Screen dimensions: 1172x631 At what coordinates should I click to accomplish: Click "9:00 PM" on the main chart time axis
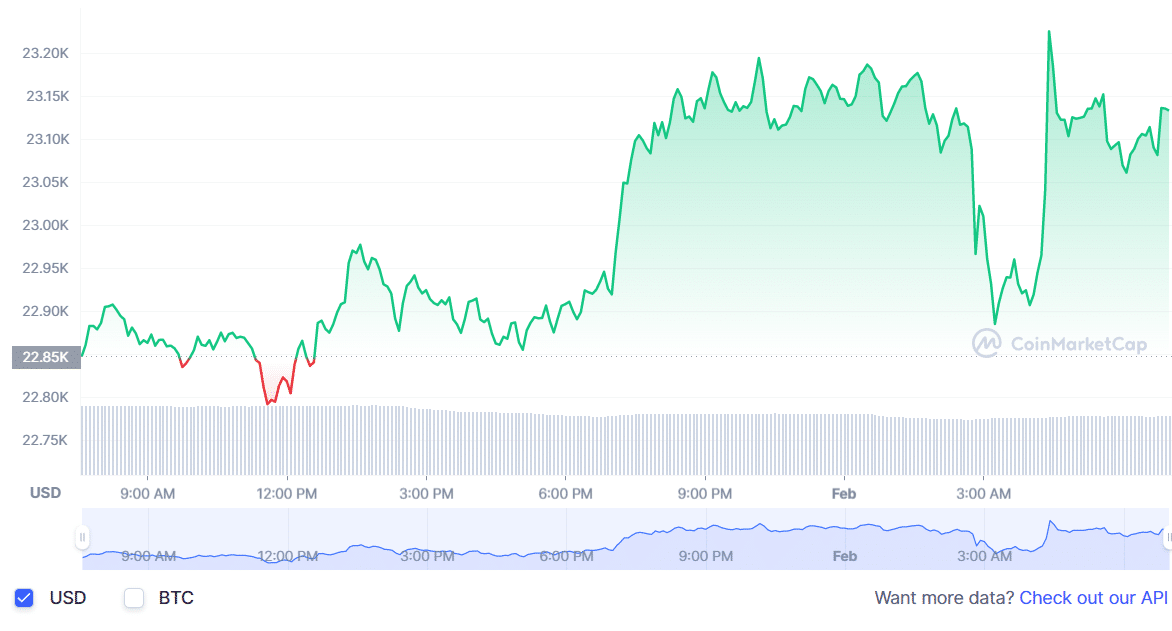coord(705,494)
